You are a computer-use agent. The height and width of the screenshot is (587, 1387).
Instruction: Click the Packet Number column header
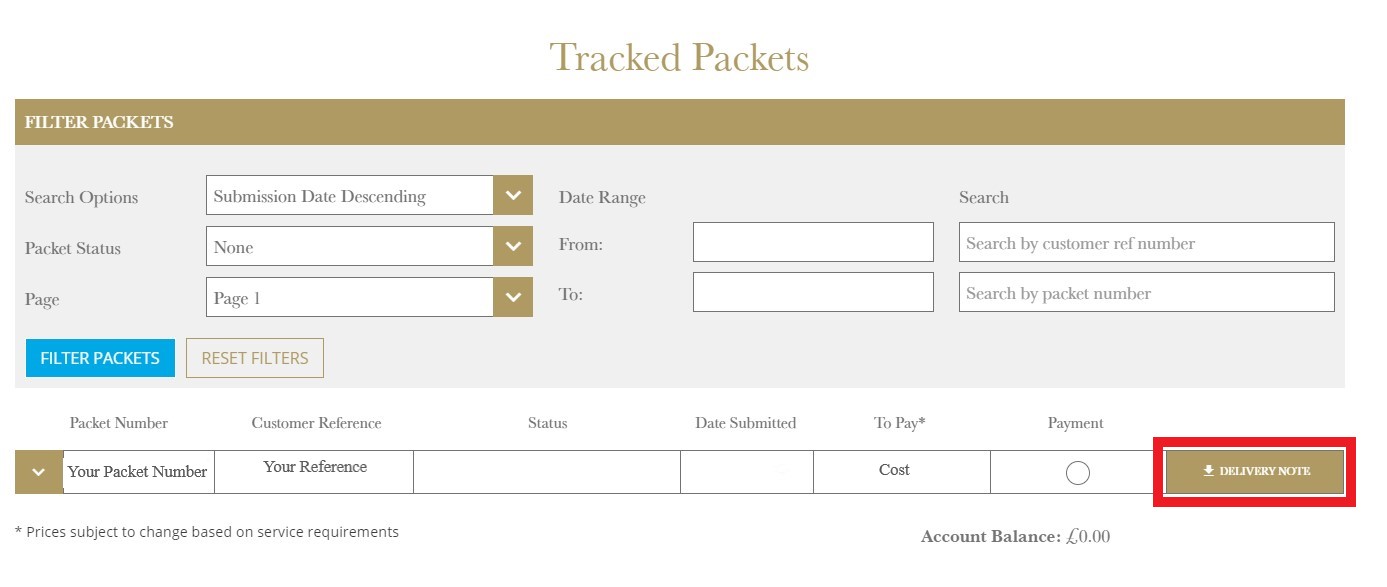tap(119, 423)
